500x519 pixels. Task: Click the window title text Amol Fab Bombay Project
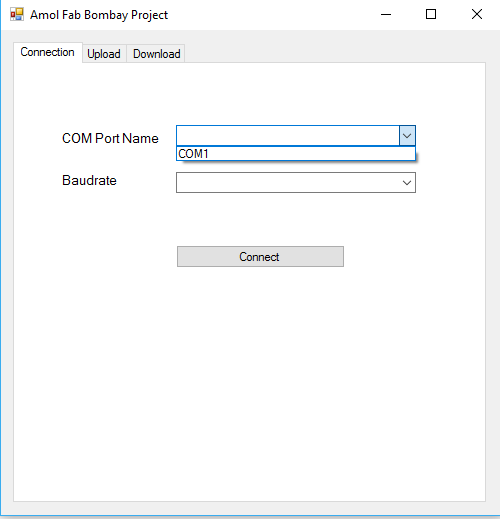(99, 15)
